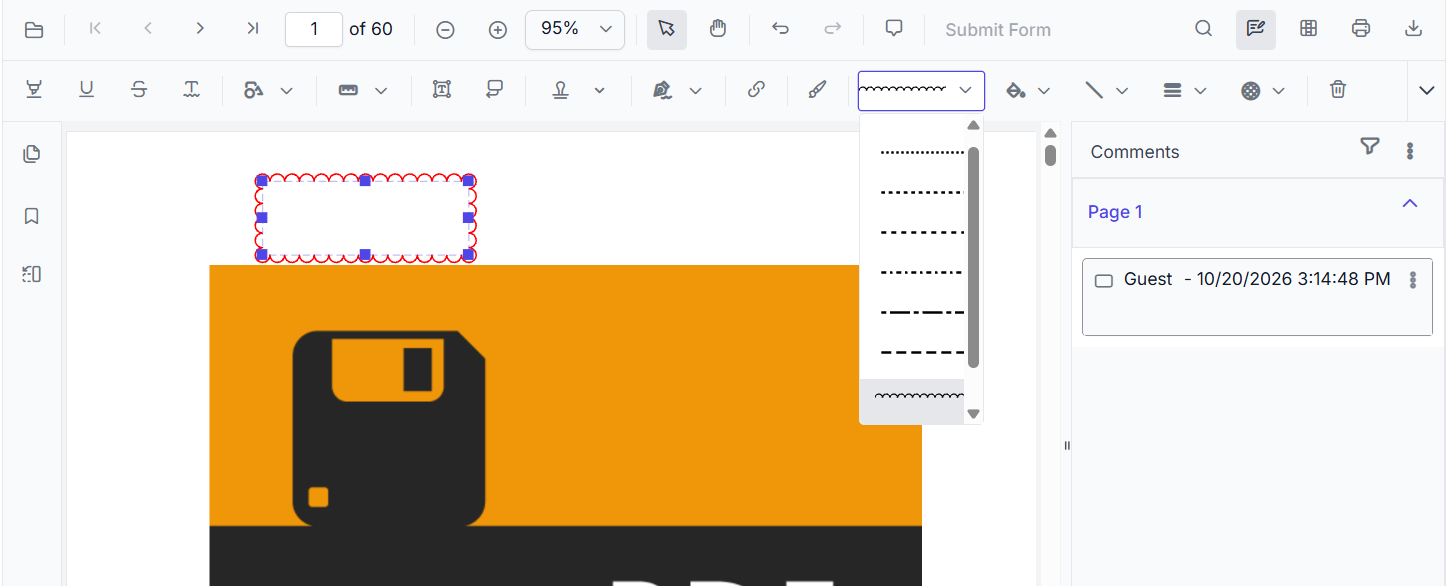Delete the selected annotation
This screenshot has width=1446, height=586.
1338,90
